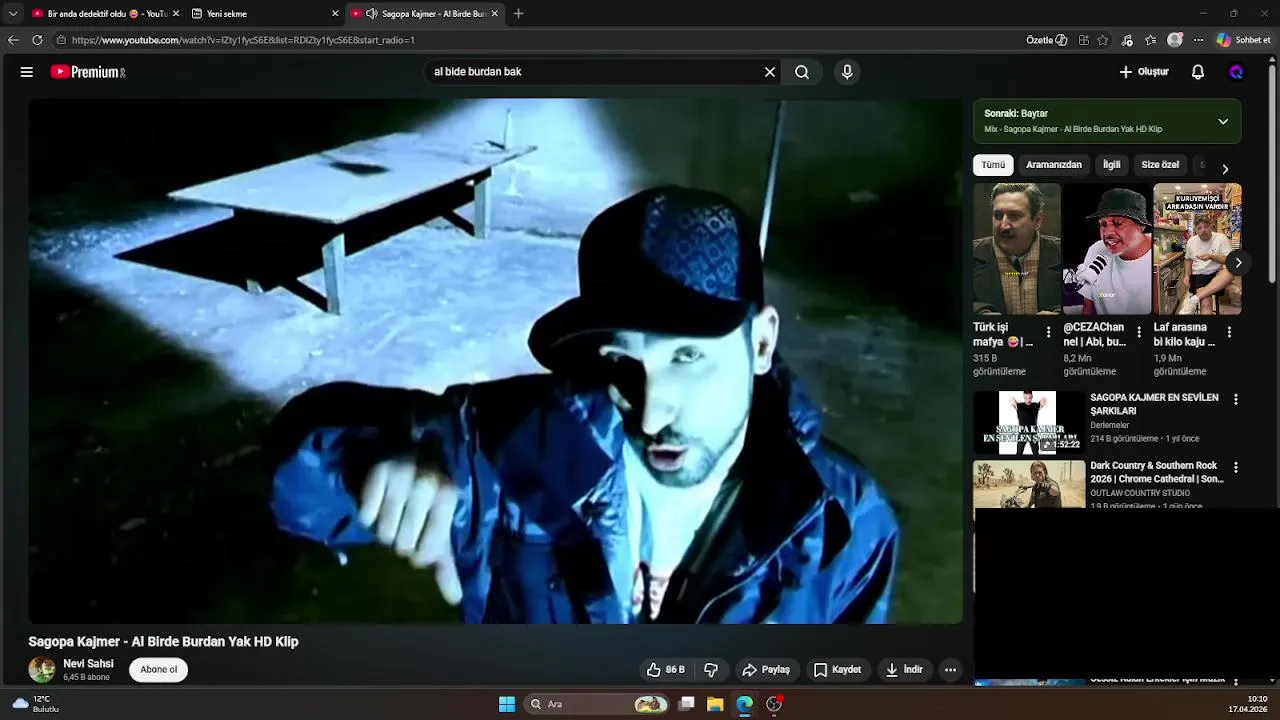This screenshot has width=1280, height=720.
Task: Like the video showing 86 B
Action: (665, 670)
